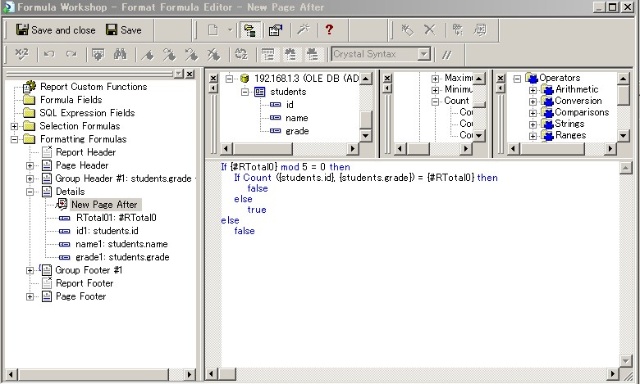
Task: Toggle the Operator Tree panel icon
Action: click(x=313, y=54)
